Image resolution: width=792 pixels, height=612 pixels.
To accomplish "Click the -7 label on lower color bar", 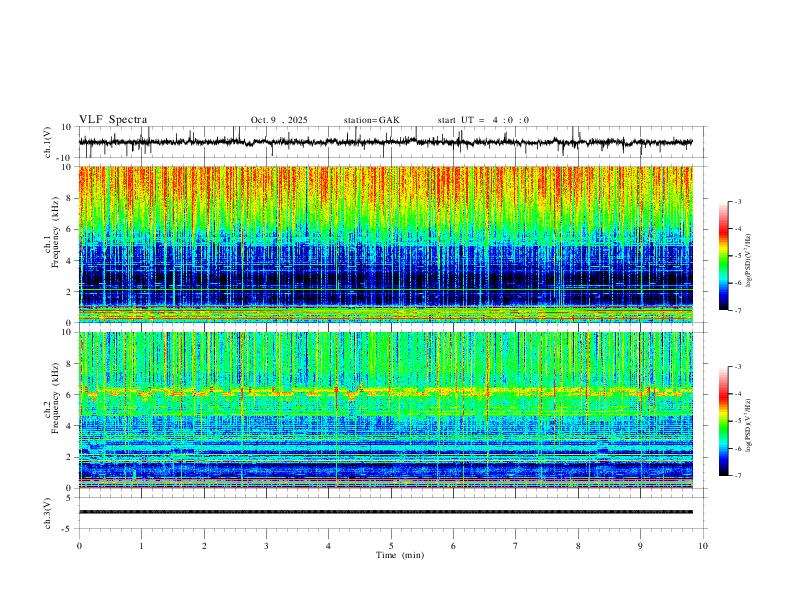I will click(x=738, y=476).
